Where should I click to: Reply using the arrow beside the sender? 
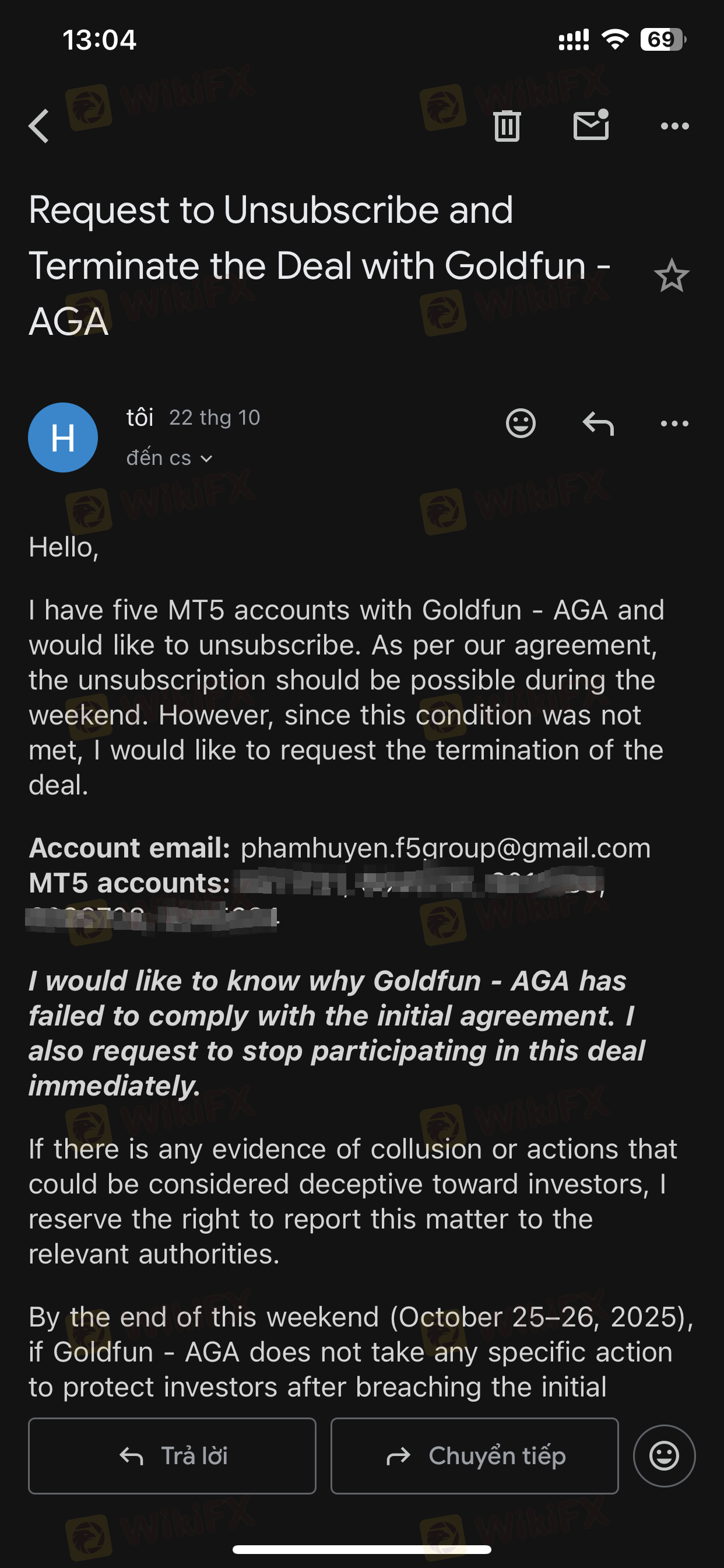[598, 423]
